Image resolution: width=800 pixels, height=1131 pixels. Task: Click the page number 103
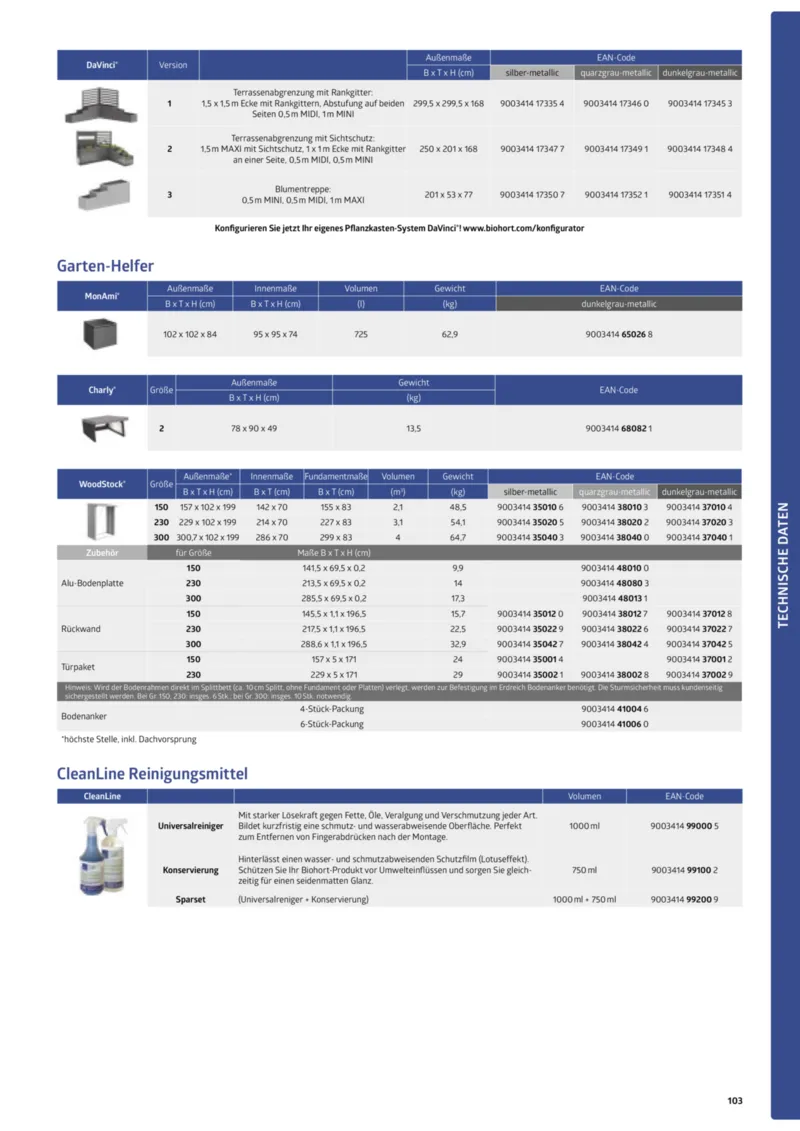735,1101
